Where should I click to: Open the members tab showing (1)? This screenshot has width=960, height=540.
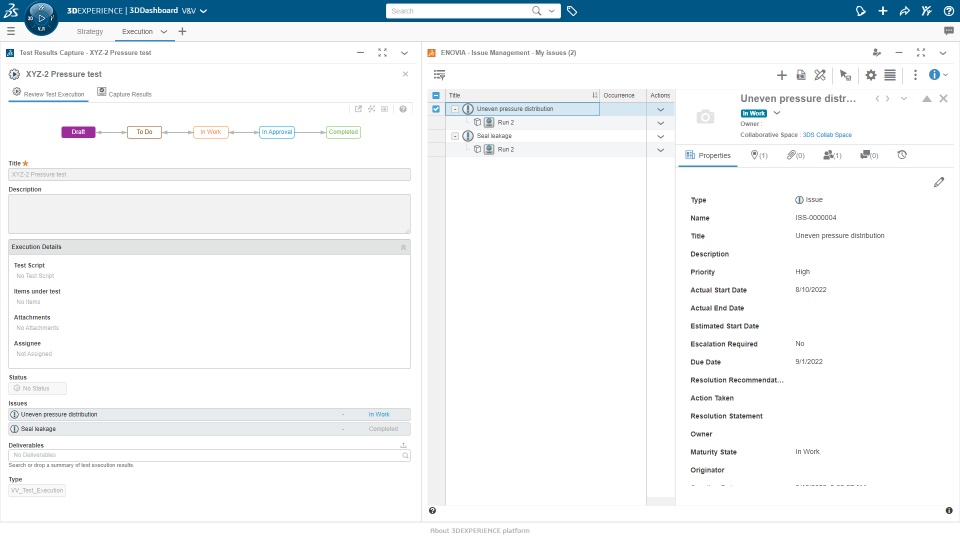[832, 156]
